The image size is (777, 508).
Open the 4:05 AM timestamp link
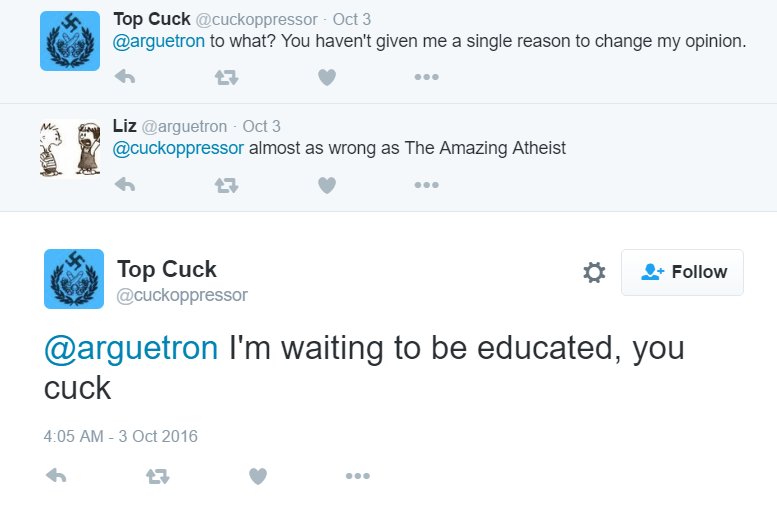121,436
